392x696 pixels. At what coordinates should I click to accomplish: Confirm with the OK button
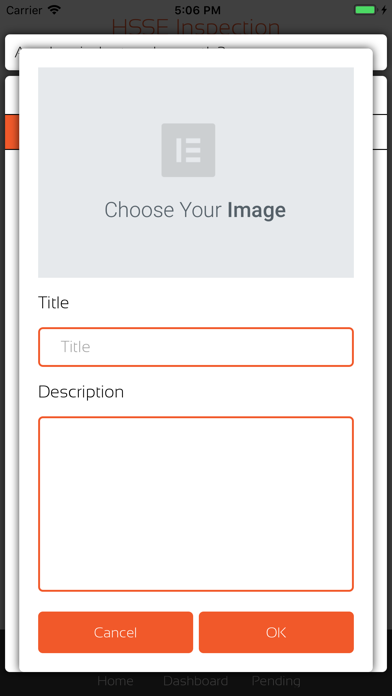click(x=276, y=632)
